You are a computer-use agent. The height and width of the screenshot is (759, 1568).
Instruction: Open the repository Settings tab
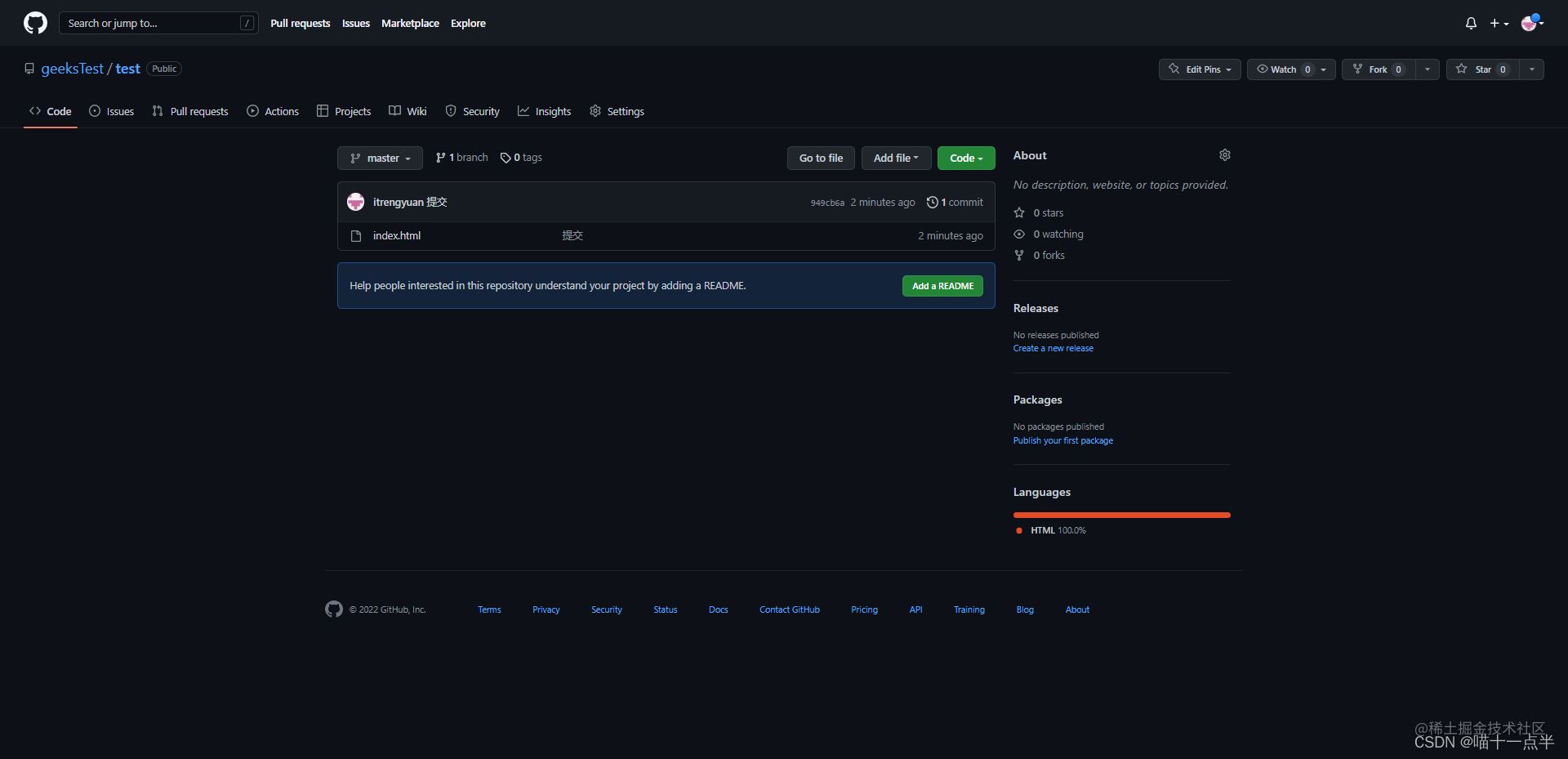617,111
